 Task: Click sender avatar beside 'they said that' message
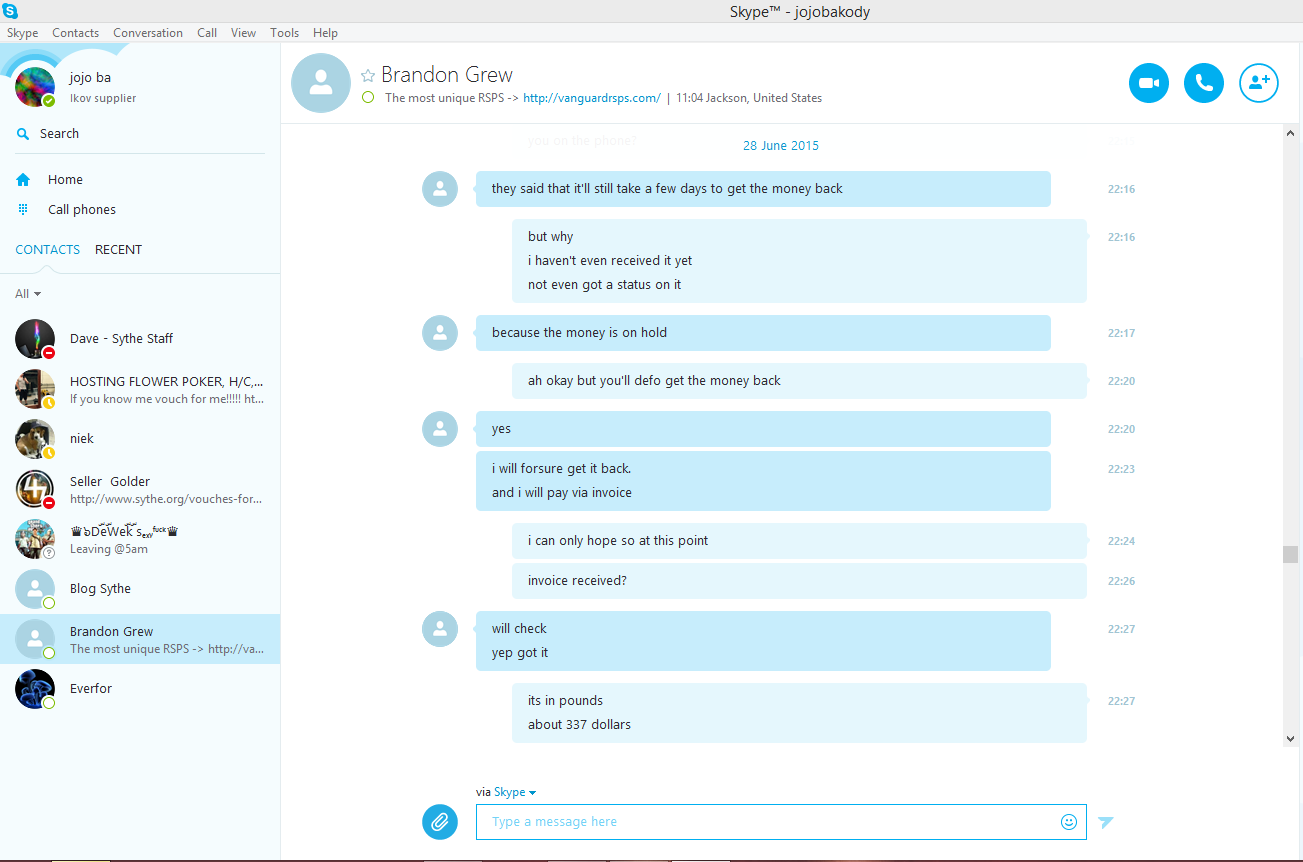[440, 189]
